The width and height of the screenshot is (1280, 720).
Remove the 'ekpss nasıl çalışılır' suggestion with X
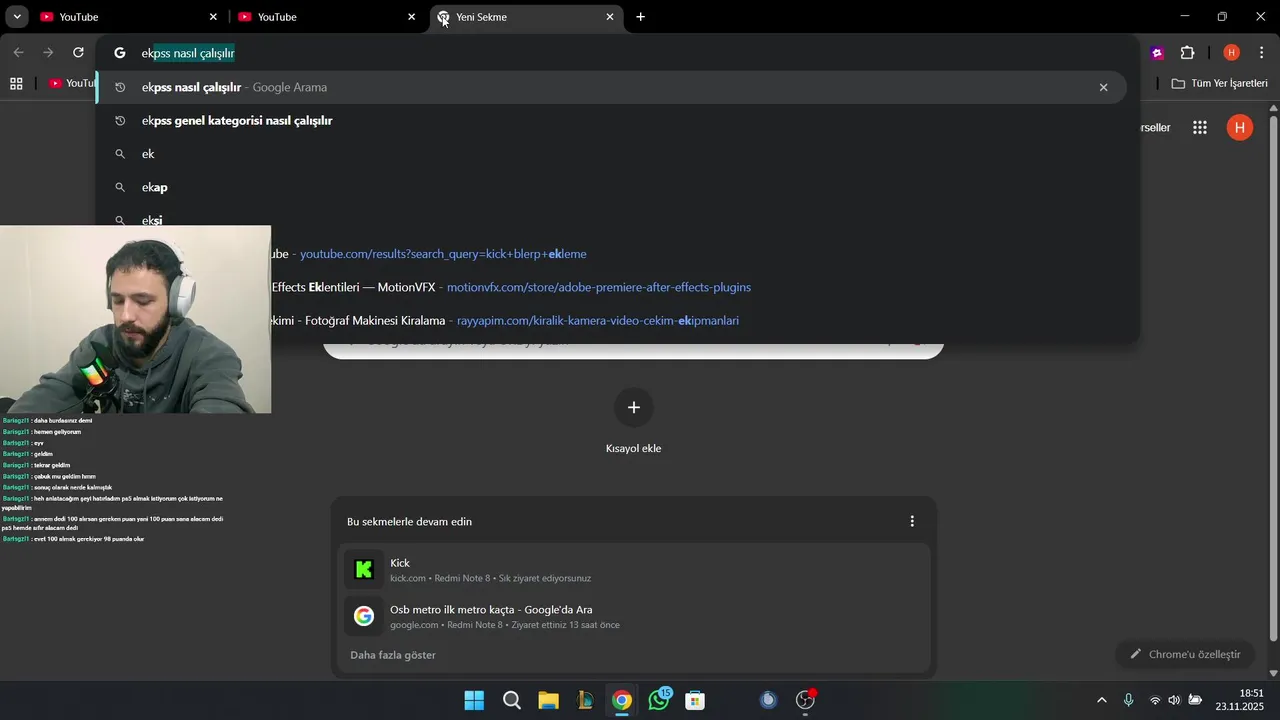tap(1103, 87)
